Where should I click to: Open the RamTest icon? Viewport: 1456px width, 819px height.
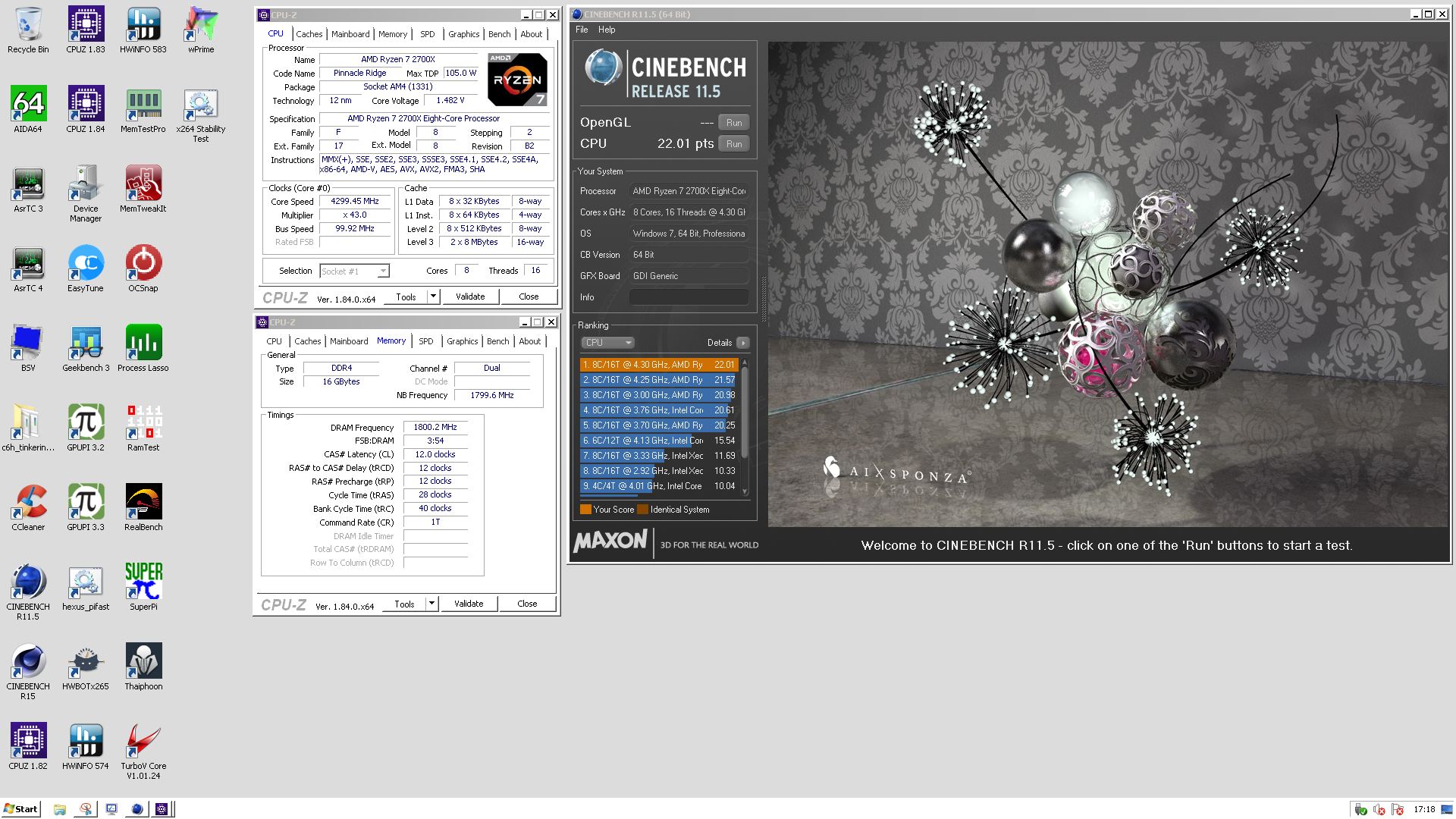[x=143, y=428]
